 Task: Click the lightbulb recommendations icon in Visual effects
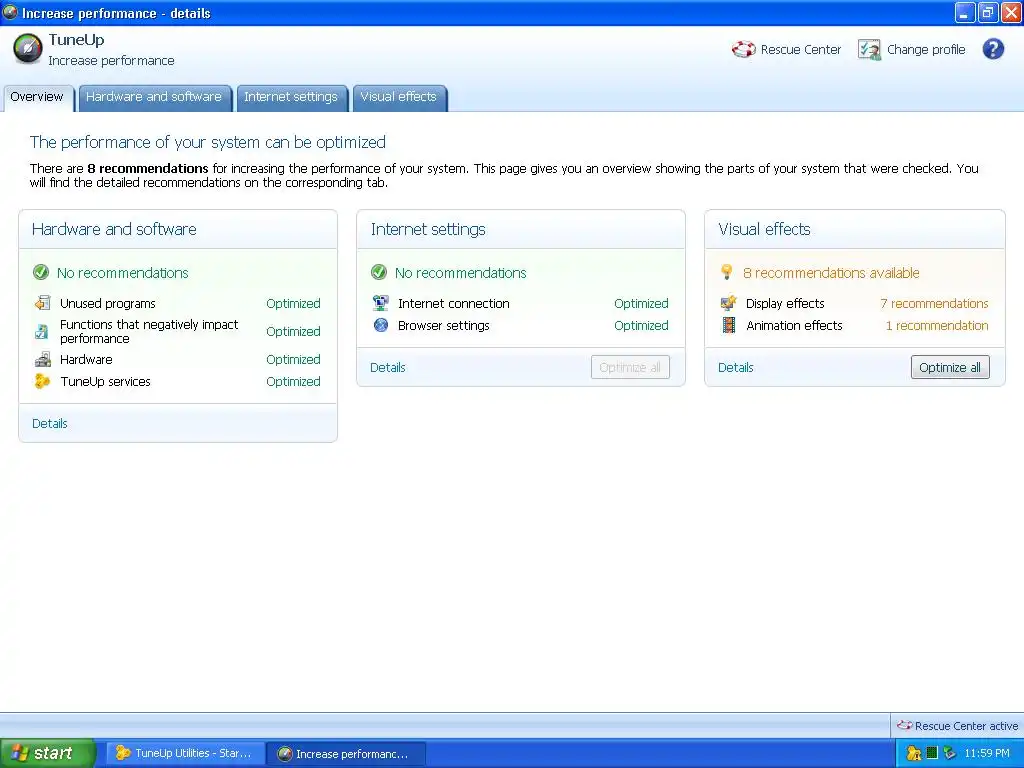726,272
